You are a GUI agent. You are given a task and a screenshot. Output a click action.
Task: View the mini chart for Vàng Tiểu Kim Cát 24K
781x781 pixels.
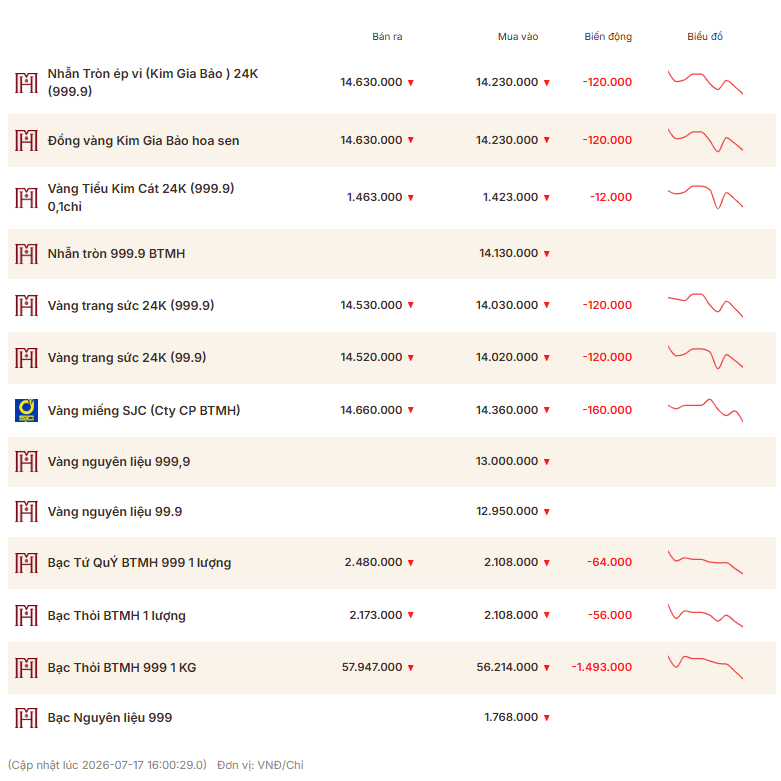coord(705,197)
